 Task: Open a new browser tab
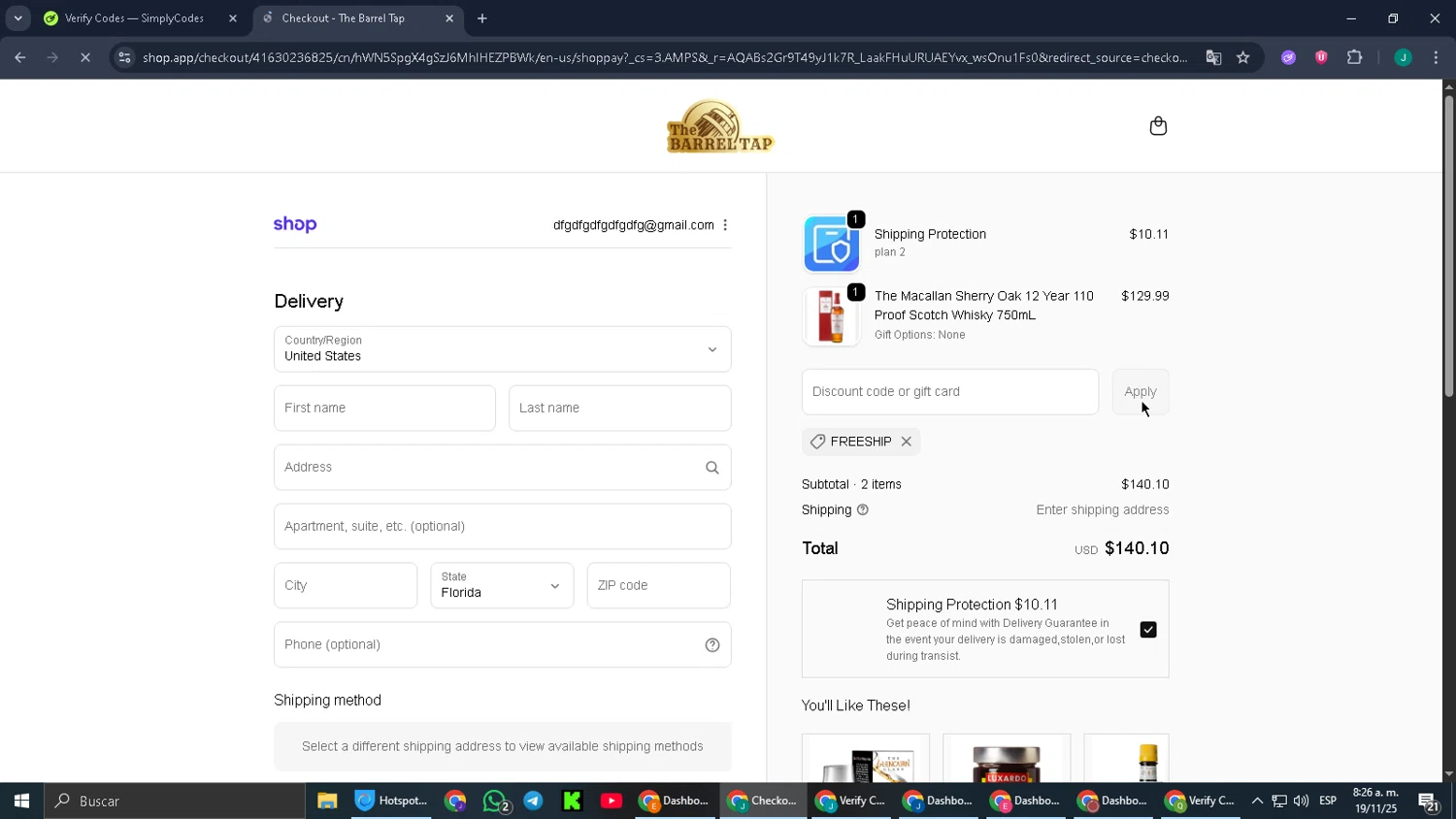click(482, 18)
